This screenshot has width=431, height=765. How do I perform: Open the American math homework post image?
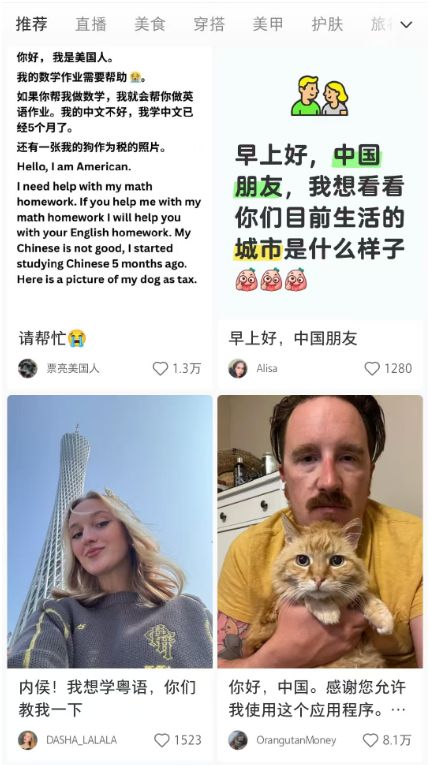tap(110, 183)
